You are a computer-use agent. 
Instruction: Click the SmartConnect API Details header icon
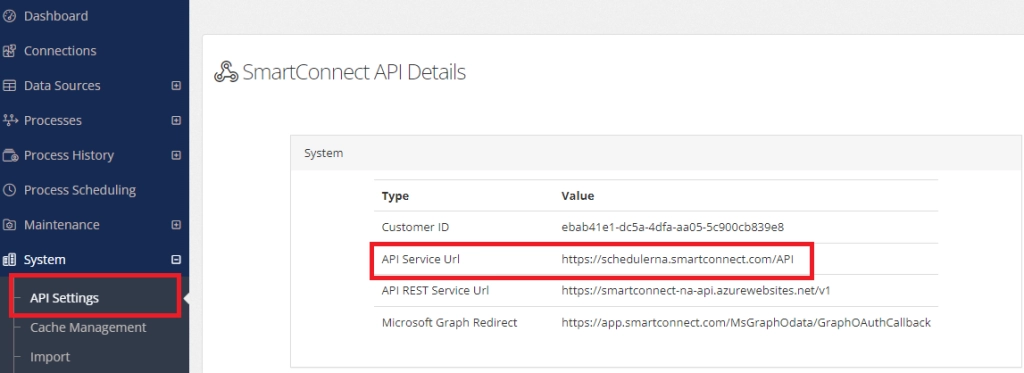226,72
